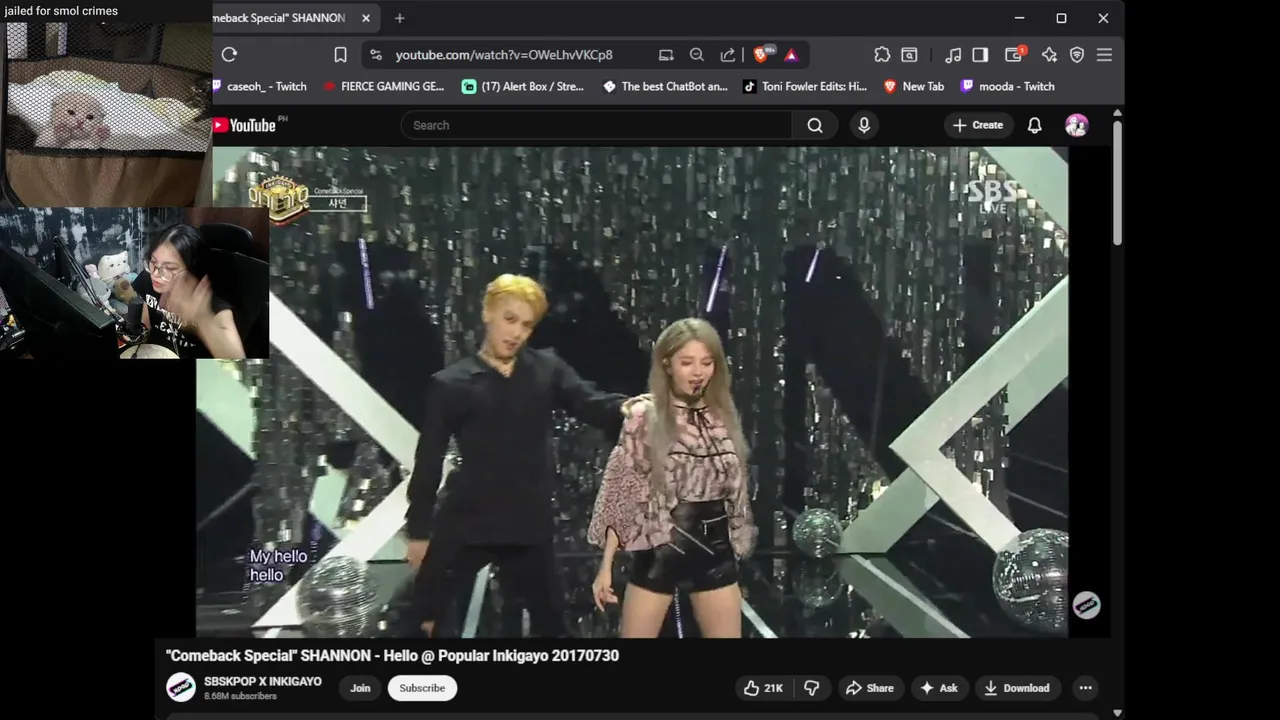This screenshot has height=720, width=1280.
Task: Open The best ChatBot an... bookmark
Action: pos(665,86)
